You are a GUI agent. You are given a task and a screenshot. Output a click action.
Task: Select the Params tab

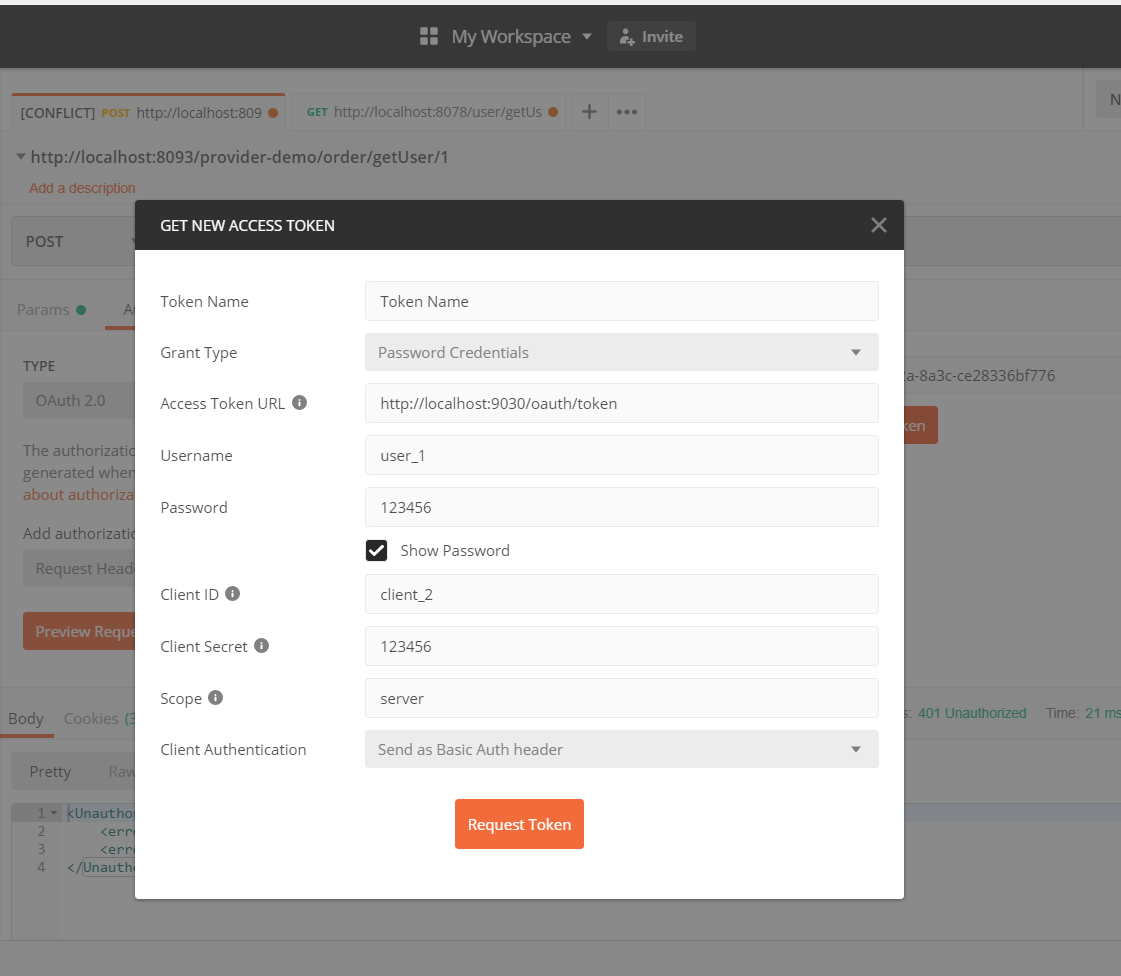[x=44, y=310]
